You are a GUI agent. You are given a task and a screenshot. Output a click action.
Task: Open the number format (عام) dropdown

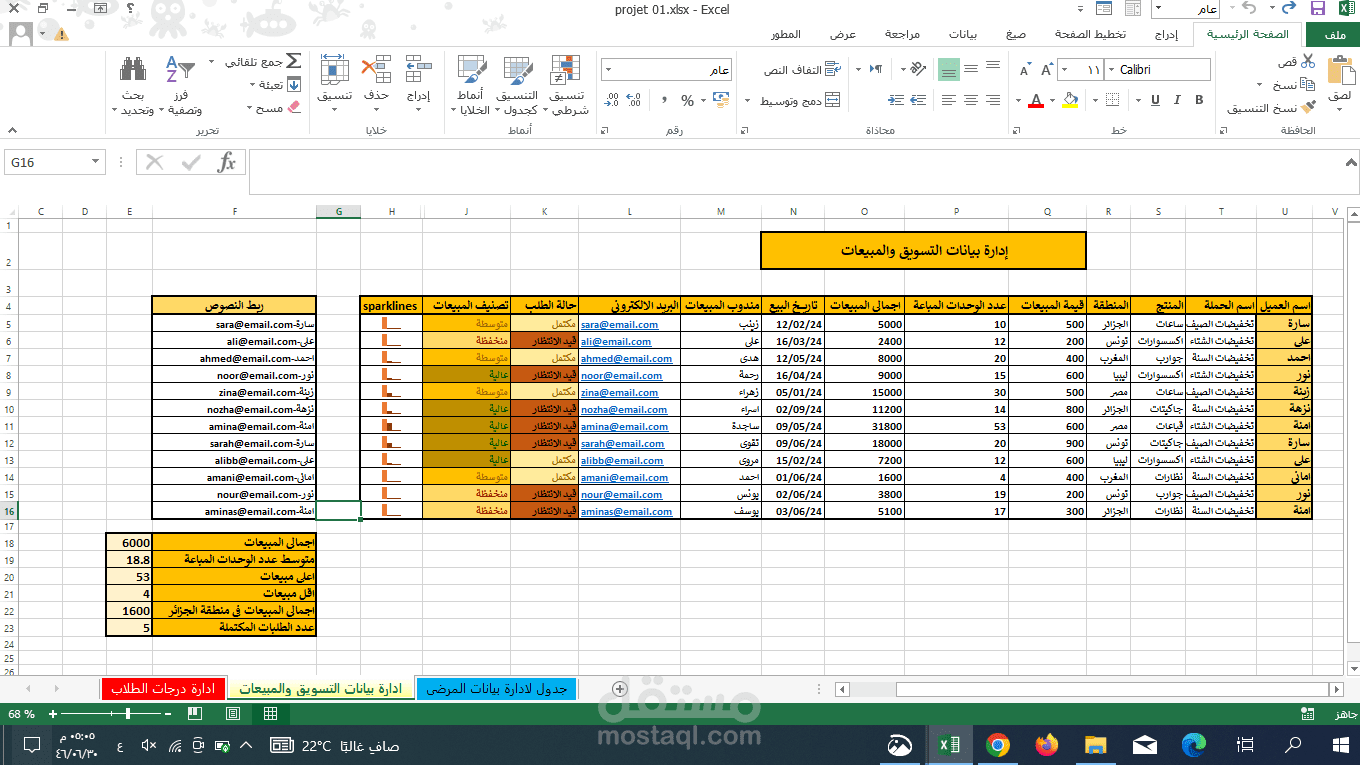click(606, 70)
